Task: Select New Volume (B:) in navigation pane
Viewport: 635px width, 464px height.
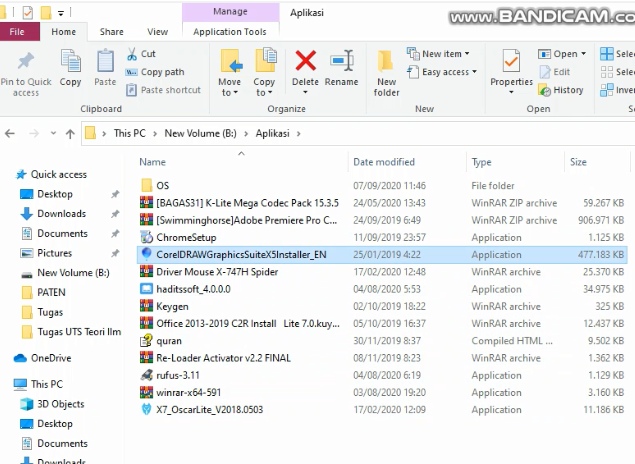Action: click(73, 273)
